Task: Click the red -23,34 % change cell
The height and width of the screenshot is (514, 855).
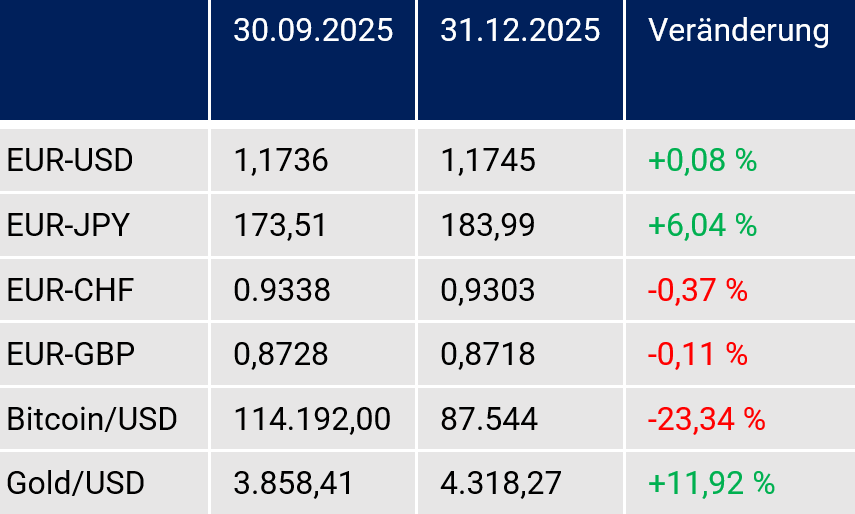Action: coord(706,419)
